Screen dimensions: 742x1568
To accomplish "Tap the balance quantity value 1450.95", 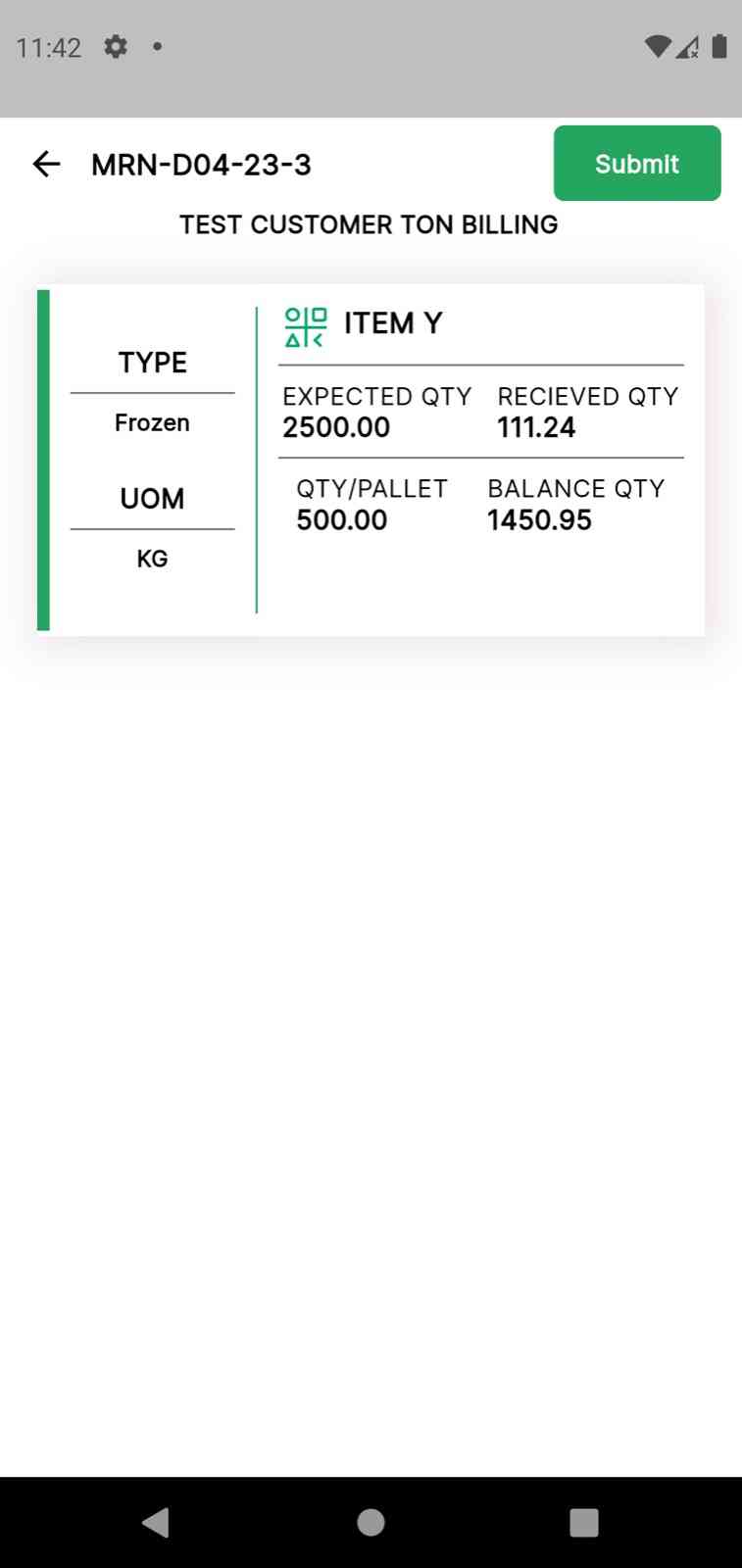I will point(539,519).
